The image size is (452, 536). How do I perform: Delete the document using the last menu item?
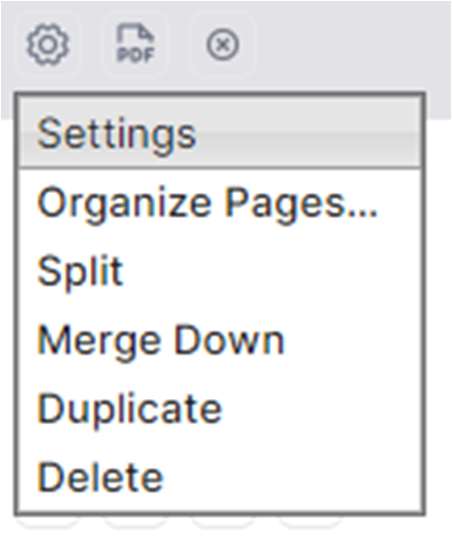(219, 477)
